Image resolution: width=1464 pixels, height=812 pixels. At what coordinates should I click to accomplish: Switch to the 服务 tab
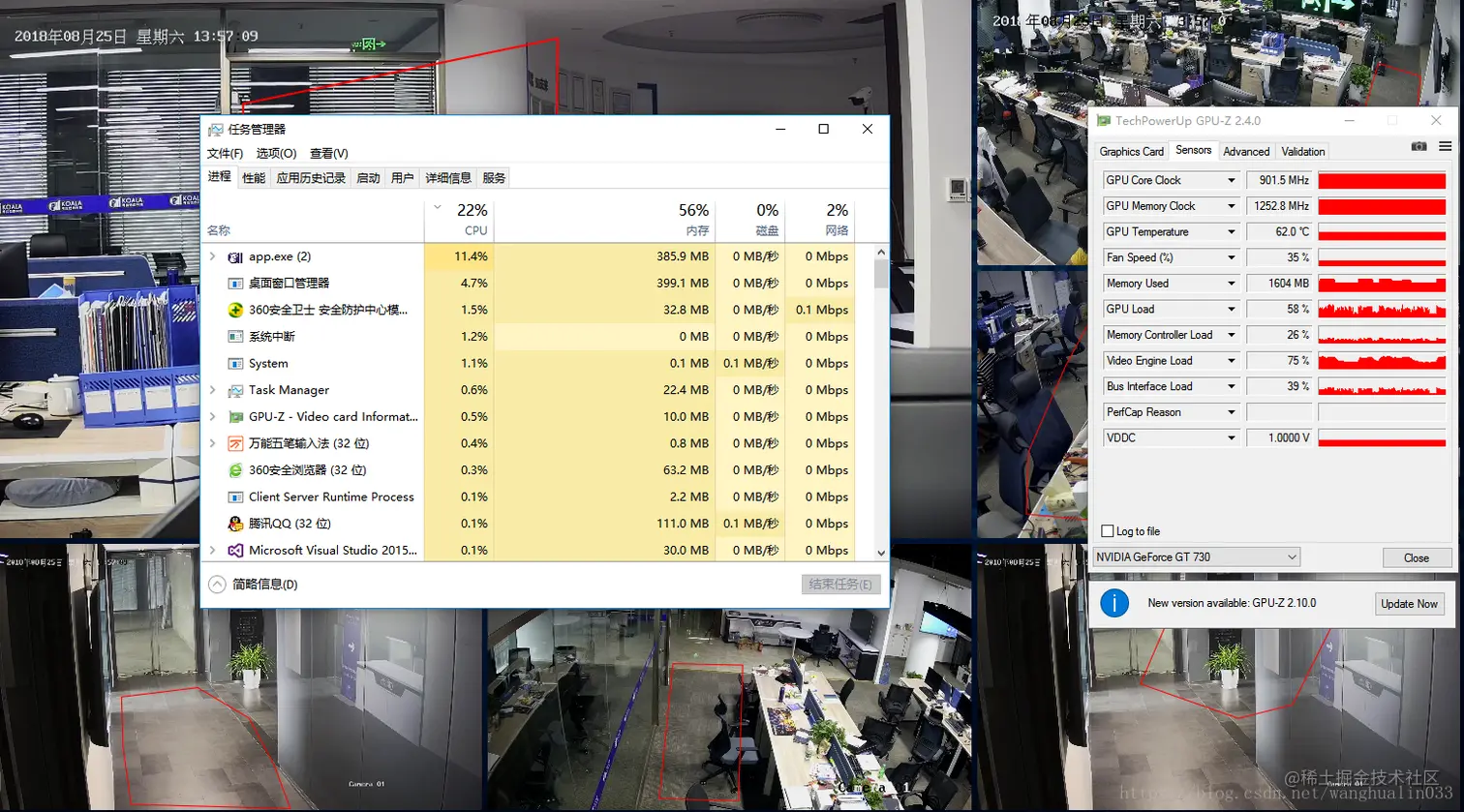pyautogui.click(x=494, y=178)
